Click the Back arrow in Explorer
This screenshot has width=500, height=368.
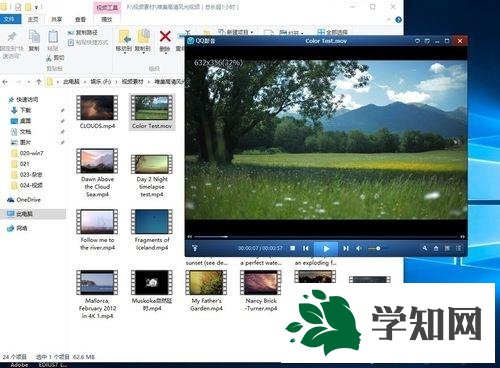click(x=5, y=82)
